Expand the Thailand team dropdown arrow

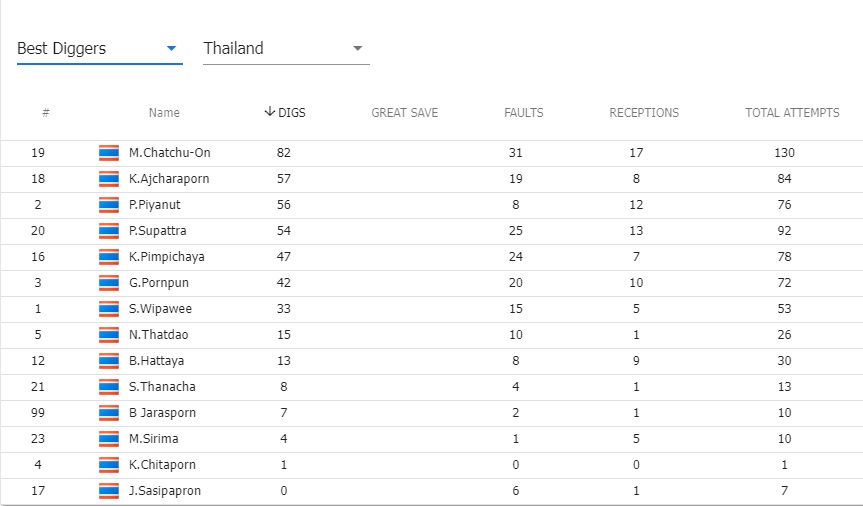[357, 48]
